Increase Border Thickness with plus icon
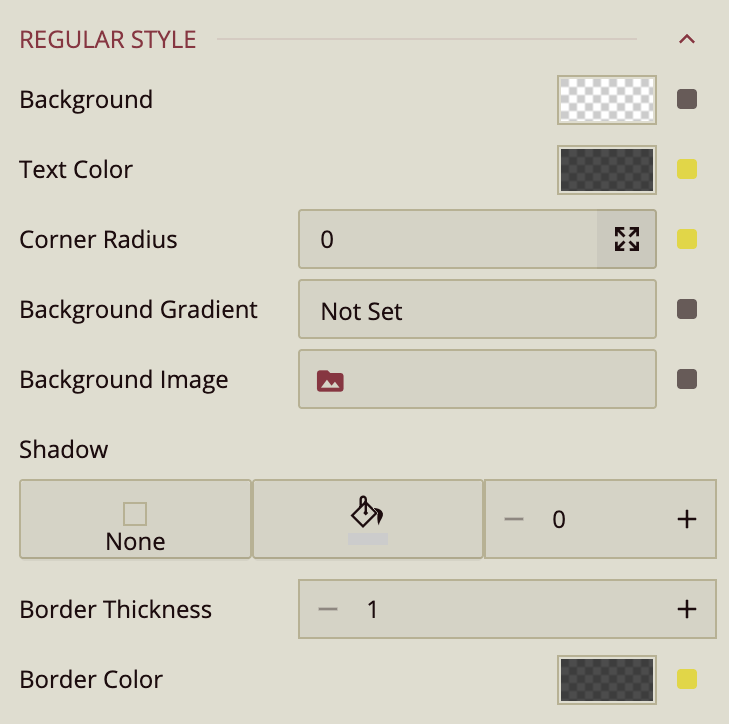This screenshot has width=729, height=724. tap(687, 609)
